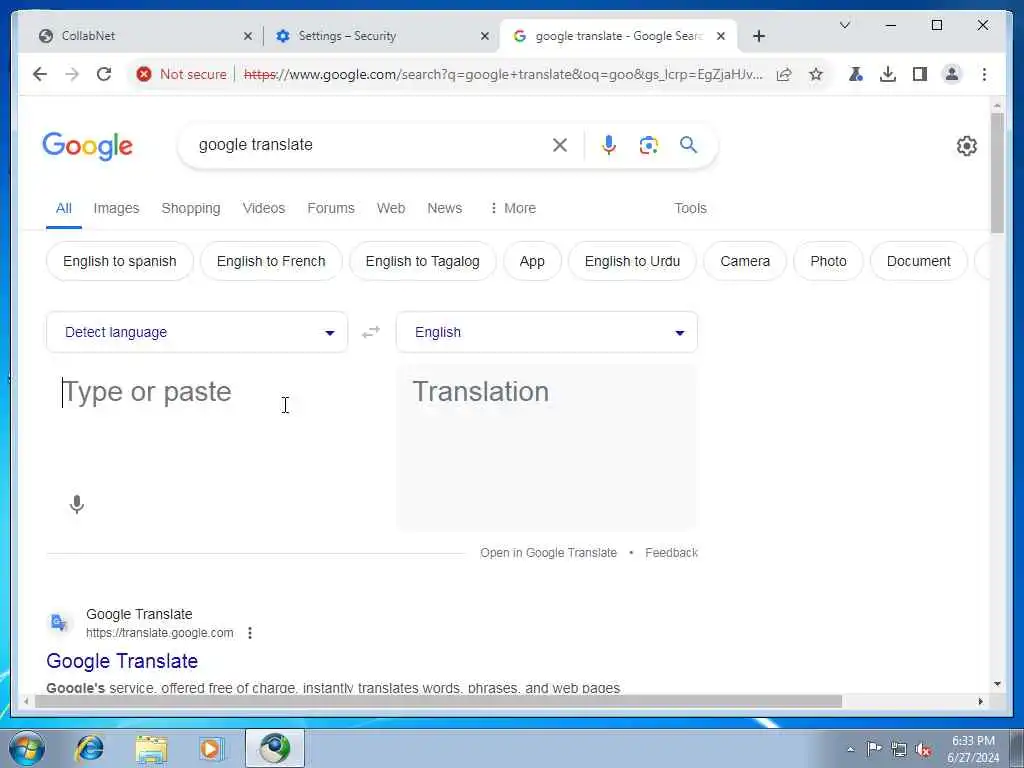Choose the English to French chip
The height and width of the screenshot is (768, 1024).
[x=271, y=261]
